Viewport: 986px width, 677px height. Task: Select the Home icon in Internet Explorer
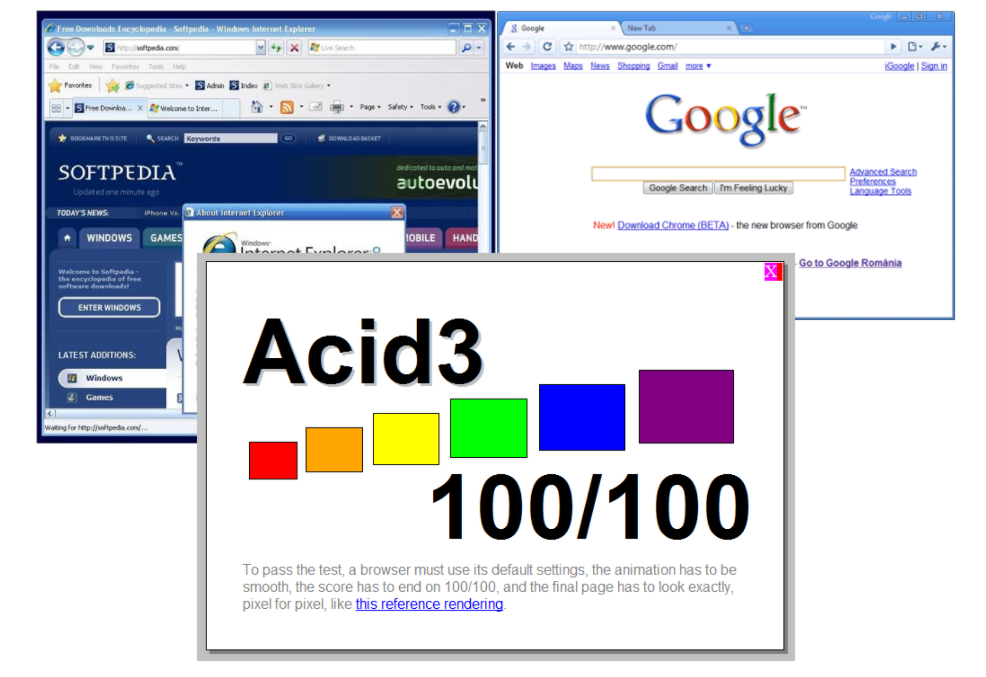255,106
